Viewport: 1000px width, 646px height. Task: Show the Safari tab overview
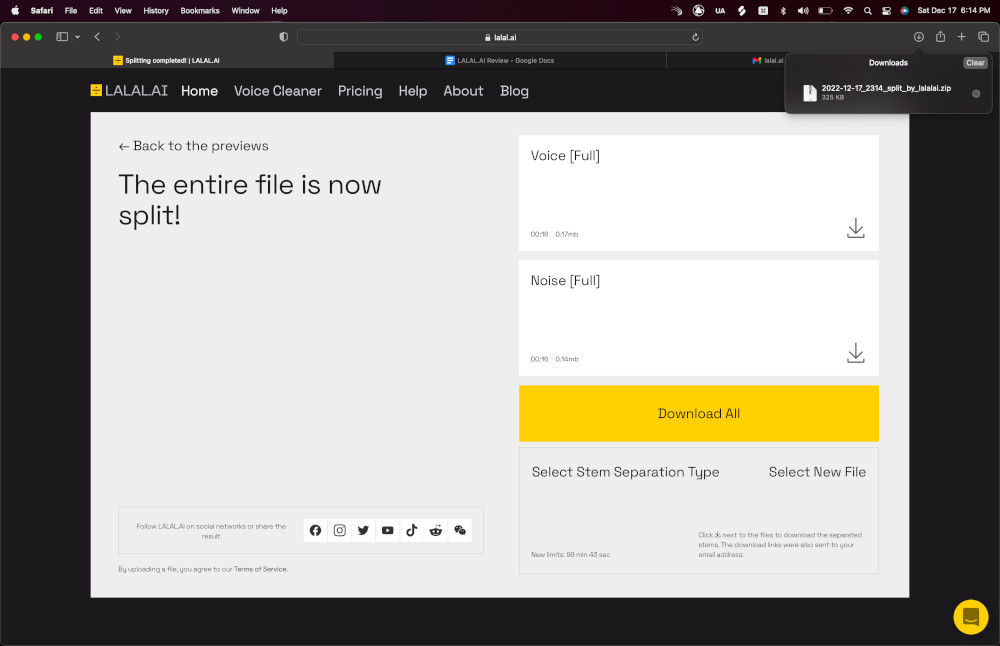(983, 37)
